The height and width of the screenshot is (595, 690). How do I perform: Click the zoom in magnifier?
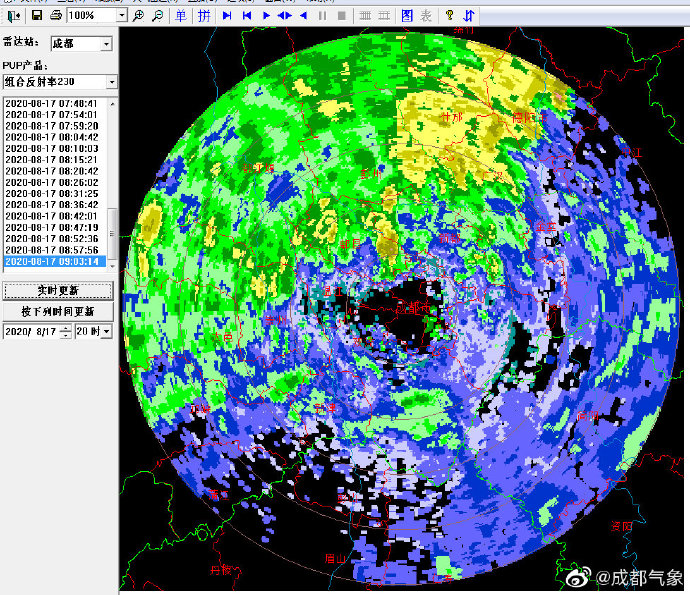[138, 16]
